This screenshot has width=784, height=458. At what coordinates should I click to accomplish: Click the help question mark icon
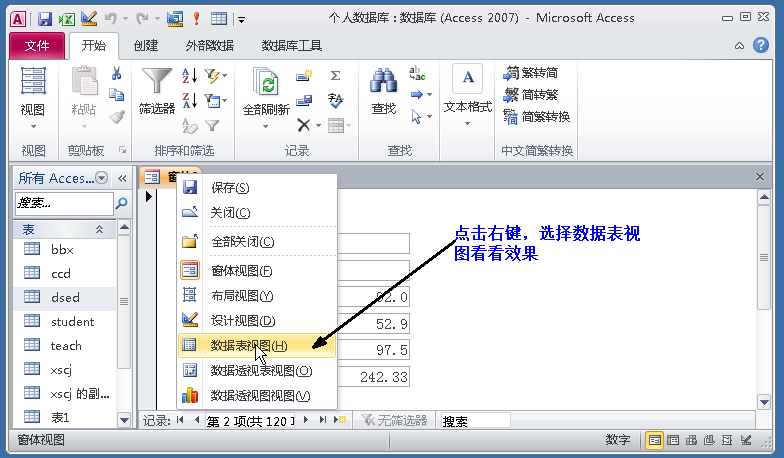point(761,46)
